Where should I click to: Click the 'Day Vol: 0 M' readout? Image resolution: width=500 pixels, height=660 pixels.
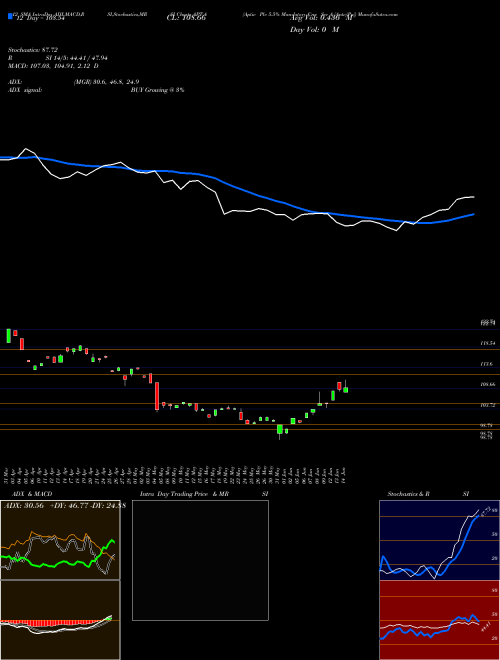(x=315, y=30)
